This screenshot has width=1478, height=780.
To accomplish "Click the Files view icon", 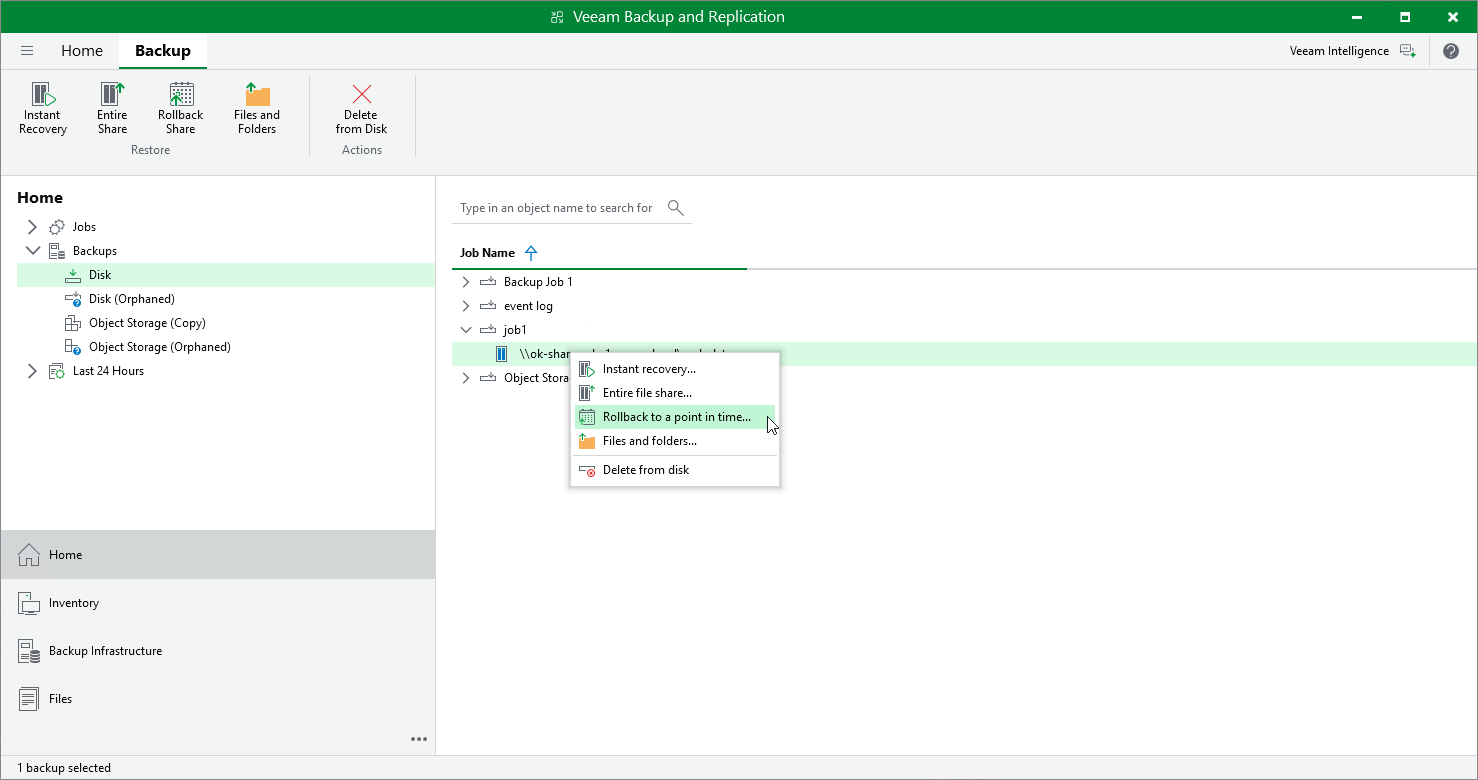I will point(29,699).
